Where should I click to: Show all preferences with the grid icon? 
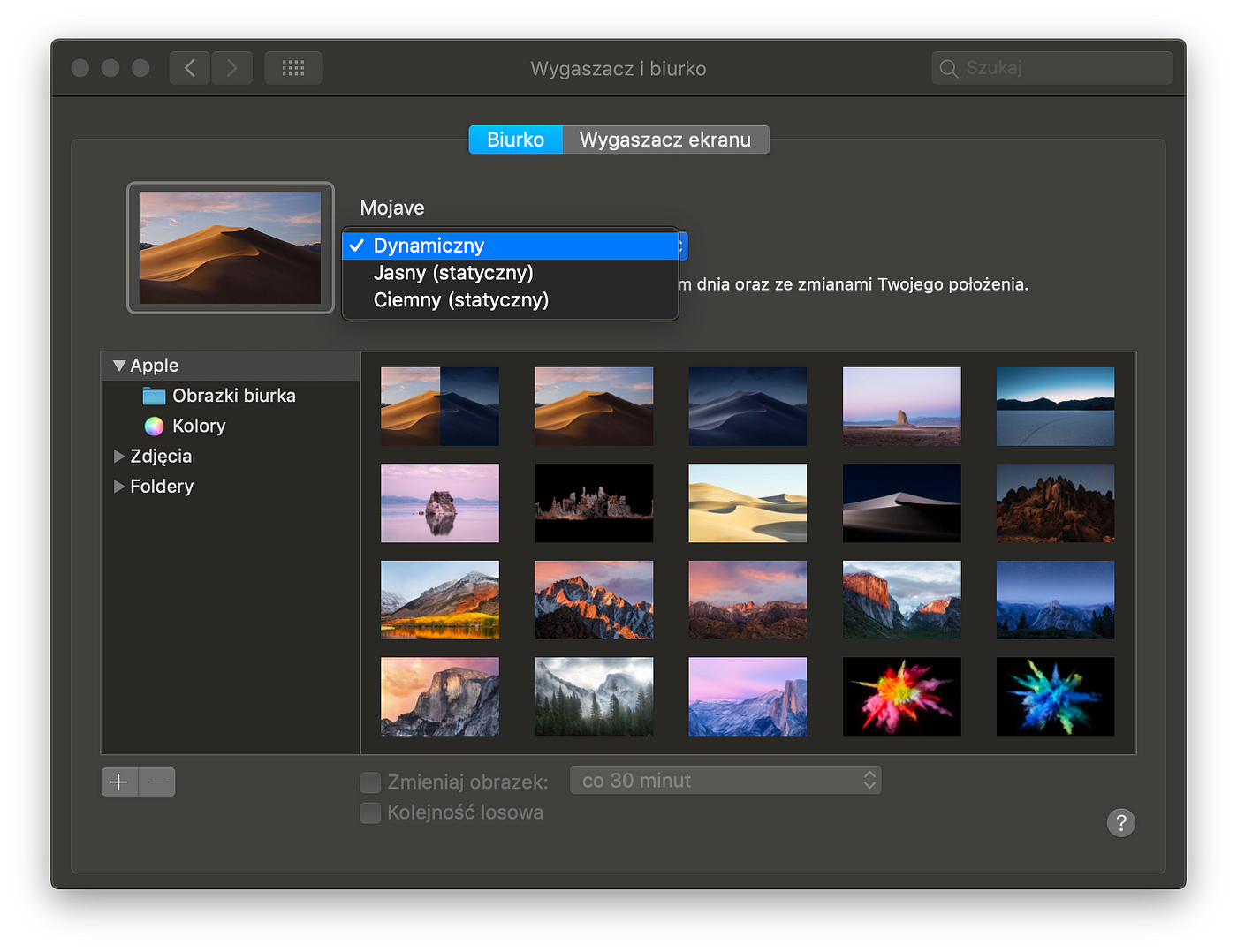pyautogui.click(x=293, y=68)
